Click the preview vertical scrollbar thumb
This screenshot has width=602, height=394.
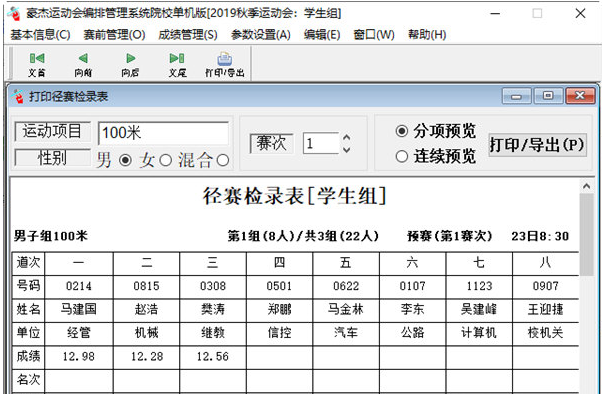[586, 234]
